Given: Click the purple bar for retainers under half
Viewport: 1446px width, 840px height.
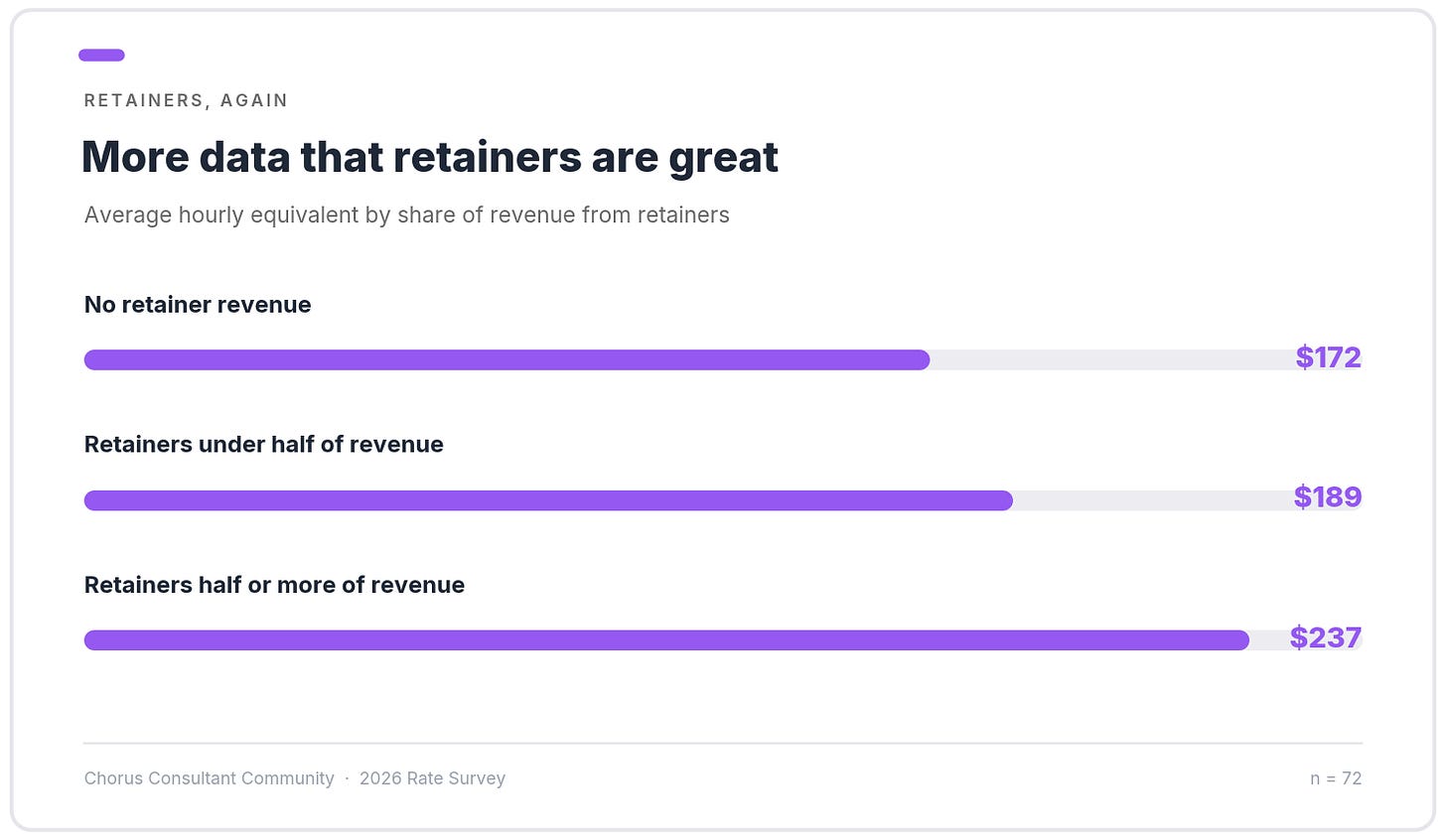Looking at the screenshot, I should (548, 500).
